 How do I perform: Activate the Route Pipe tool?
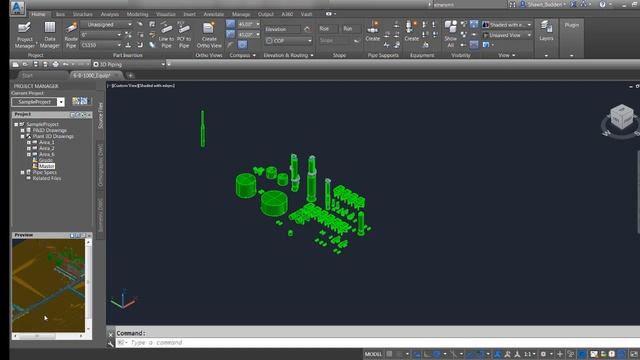[71, 35]
